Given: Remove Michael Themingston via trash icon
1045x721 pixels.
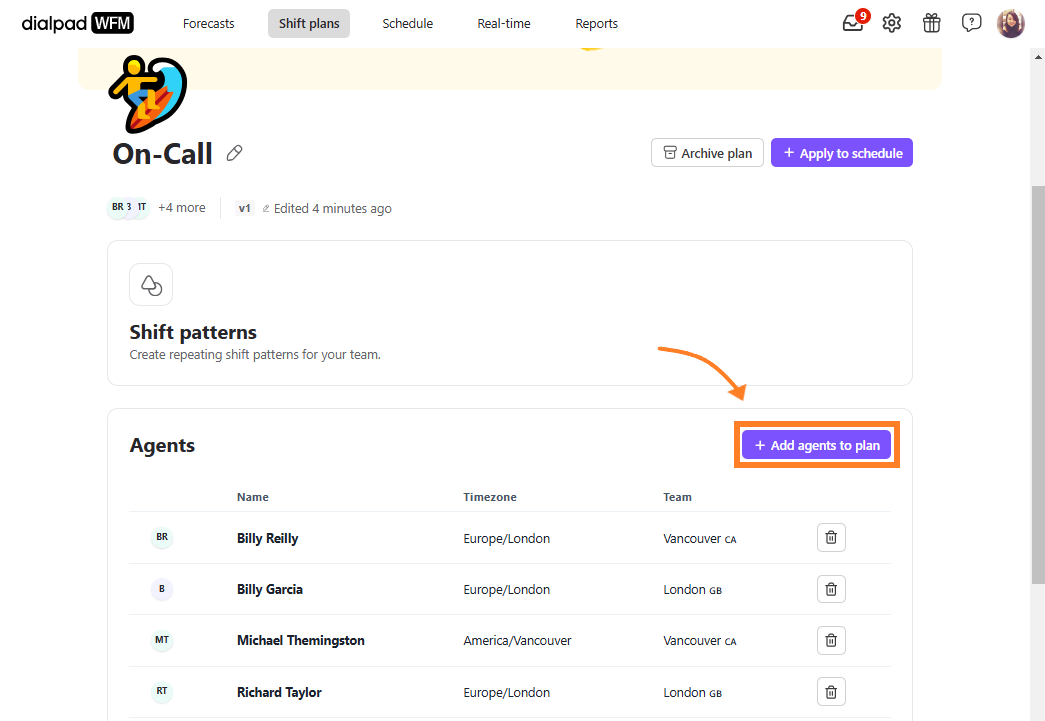Looking at the screenshot, I should click(x=831, y=640).
